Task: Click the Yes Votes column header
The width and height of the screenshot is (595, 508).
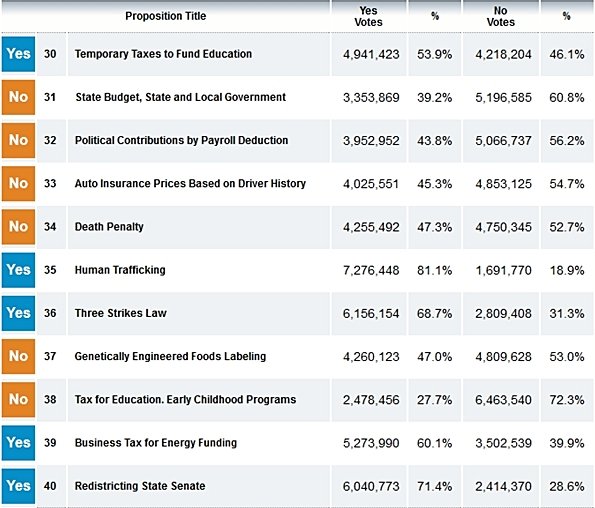Action: tap(368, 16)
